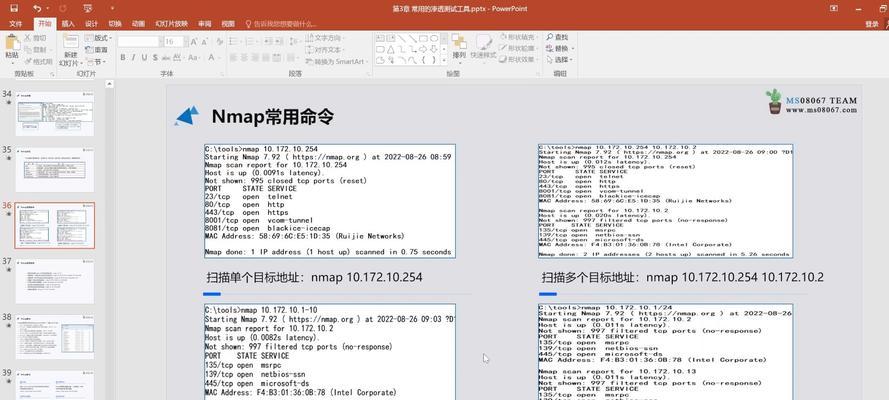
Task: Switch to the 审阅 Review tab
Action: tap(205, 24)
